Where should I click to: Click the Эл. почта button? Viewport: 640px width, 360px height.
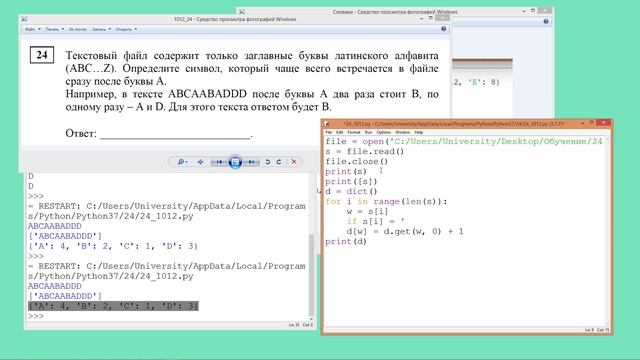point(77,29)
